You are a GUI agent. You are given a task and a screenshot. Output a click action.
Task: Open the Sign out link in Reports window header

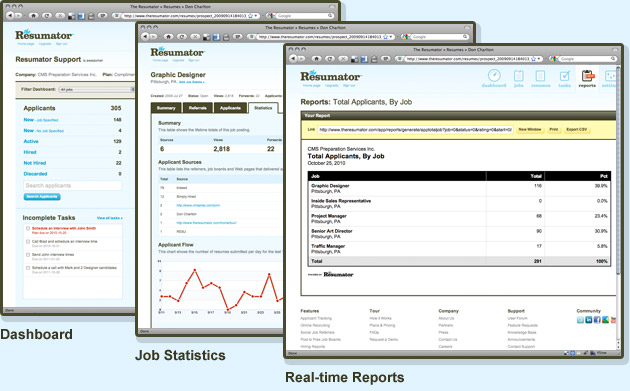349,86
